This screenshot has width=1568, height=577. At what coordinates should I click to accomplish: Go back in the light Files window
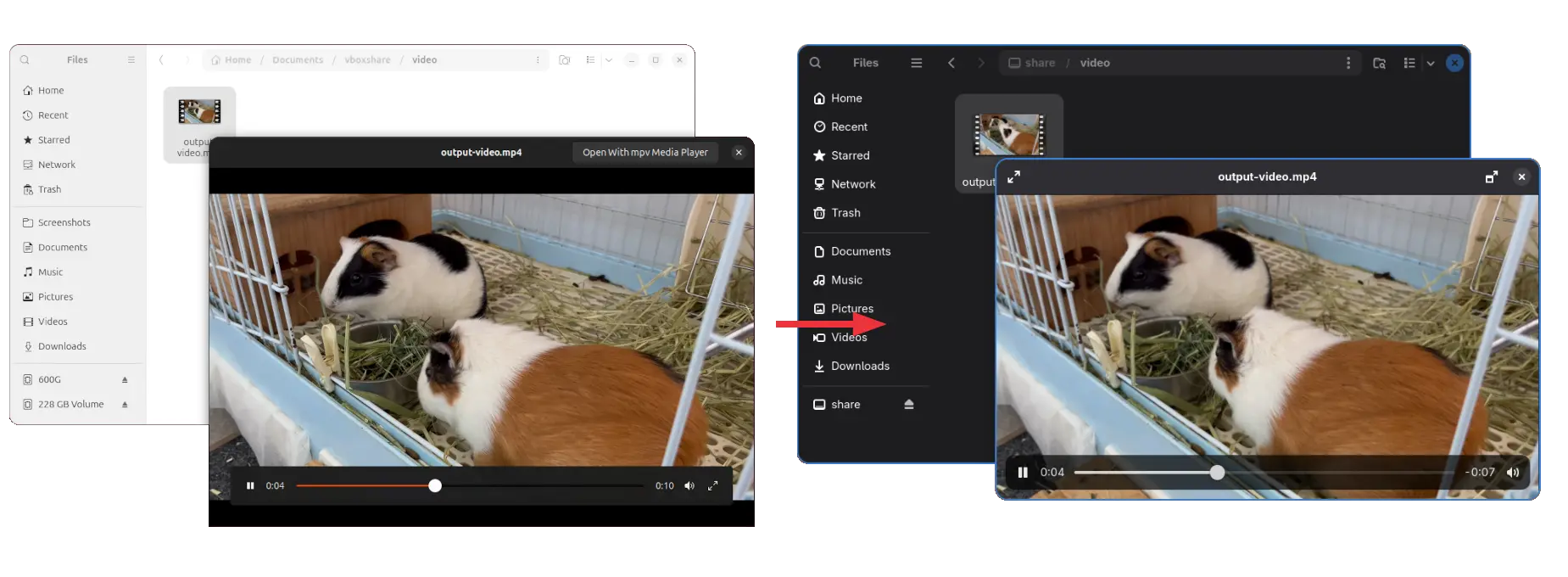click(x=161, y=60)
